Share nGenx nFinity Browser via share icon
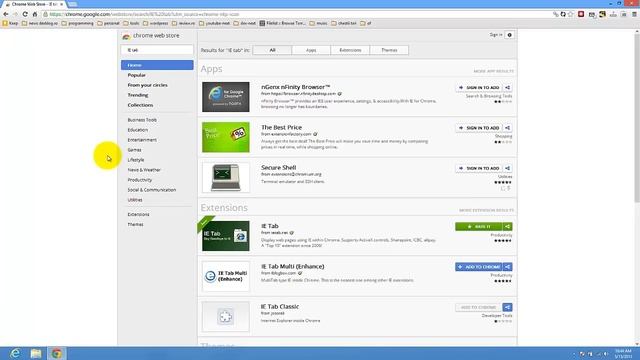This screenshot has width=640, height=360. click(508, 87)
